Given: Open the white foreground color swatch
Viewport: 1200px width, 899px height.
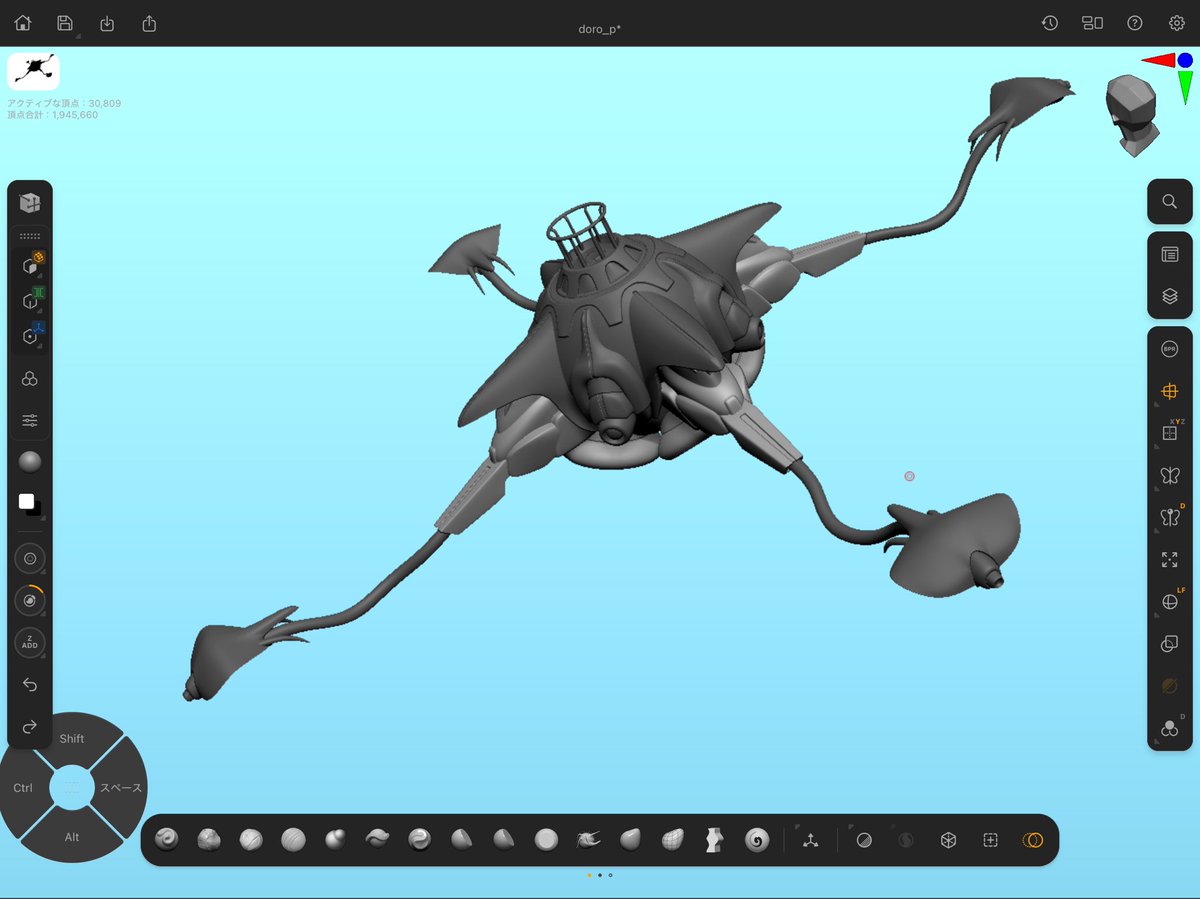Looking at the screenshot, I should pos(26,501).
